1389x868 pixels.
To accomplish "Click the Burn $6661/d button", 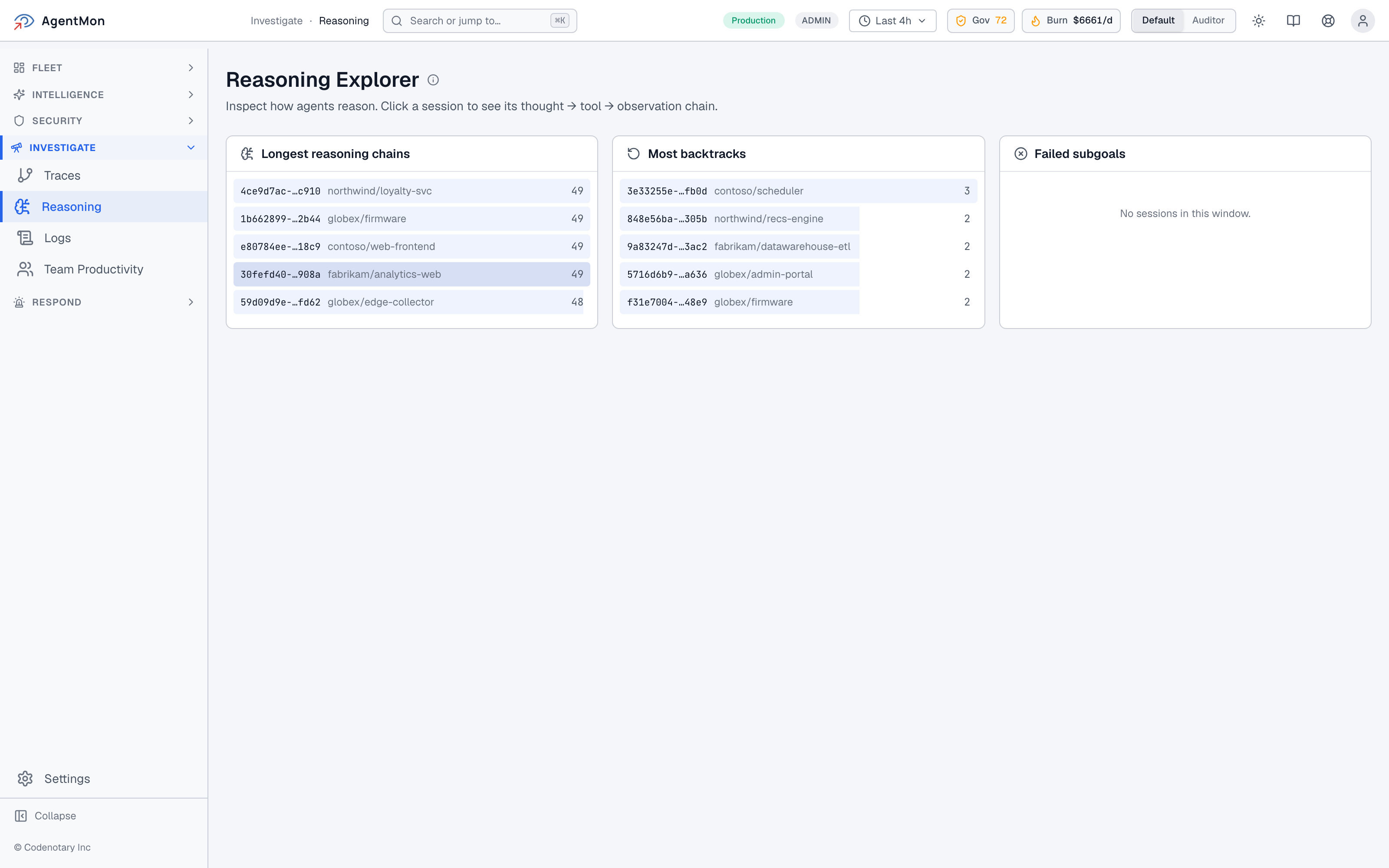I will click(1071, 21).
